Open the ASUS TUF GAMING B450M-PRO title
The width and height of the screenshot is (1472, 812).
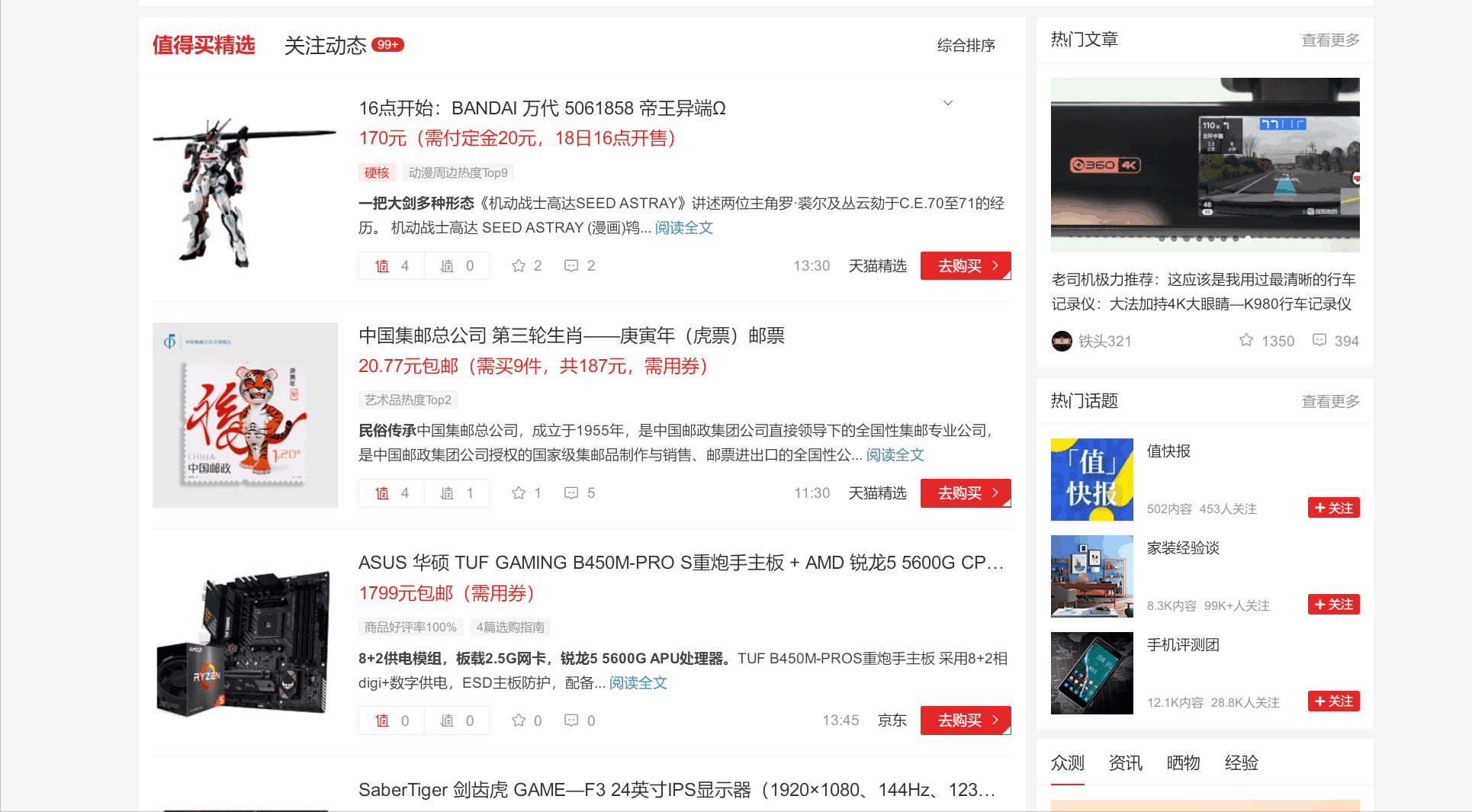pyautogui.click(x=681, y=563)
